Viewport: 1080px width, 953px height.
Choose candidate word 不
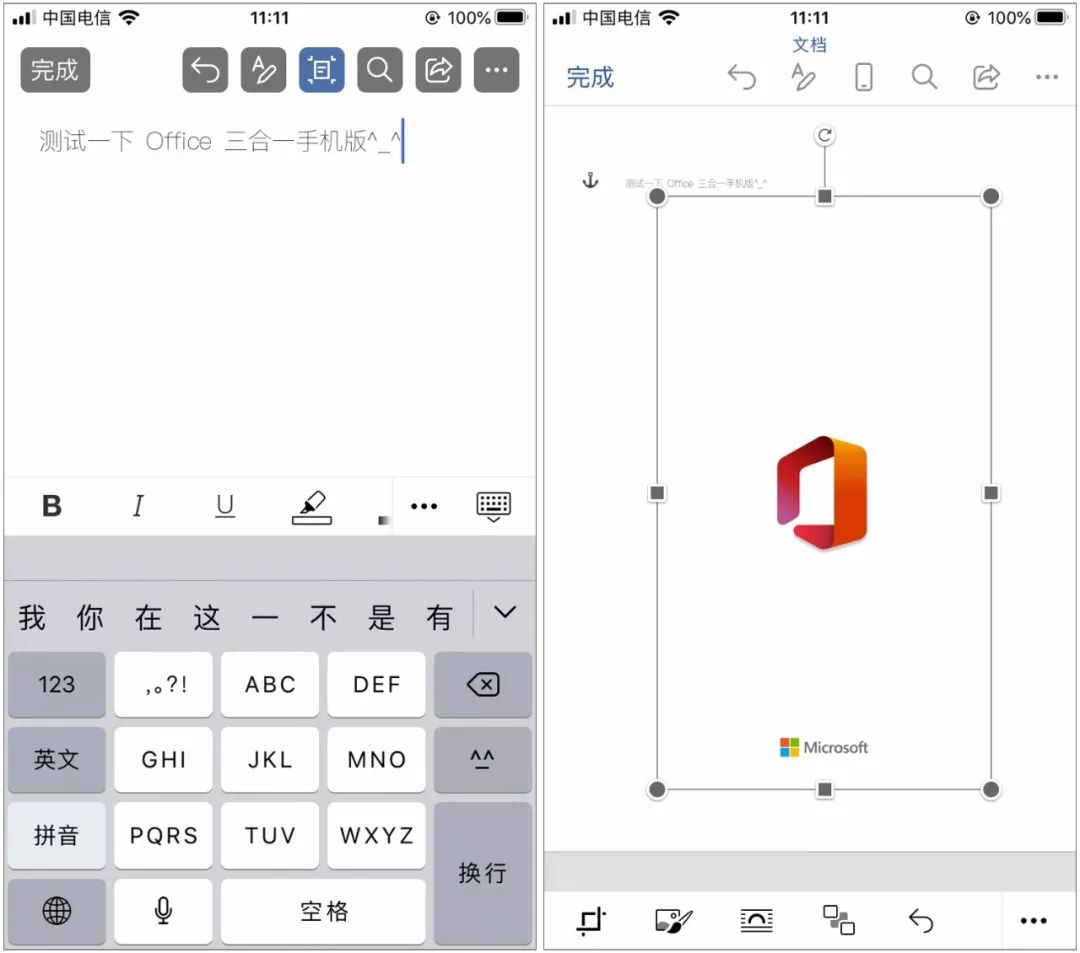323,618
